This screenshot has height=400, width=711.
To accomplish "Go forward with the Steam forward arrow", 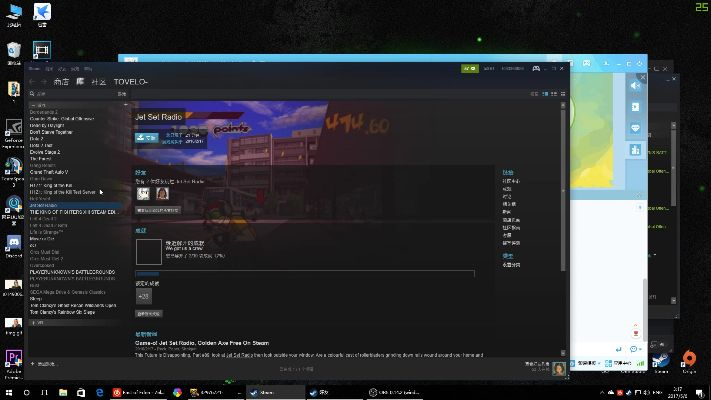I will (x=44, y=82).
